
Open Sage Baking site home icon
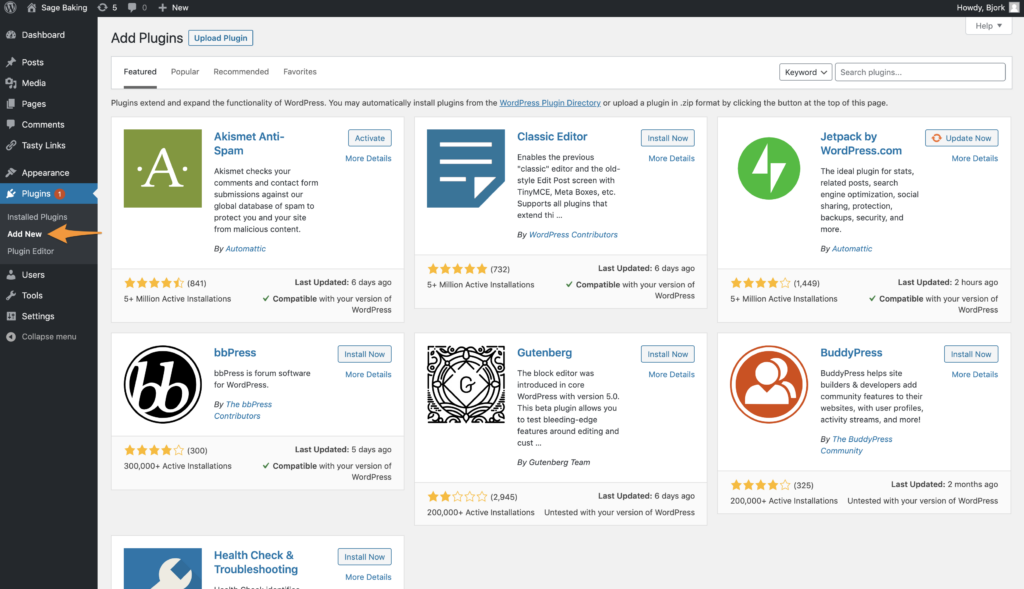[31, 8]
